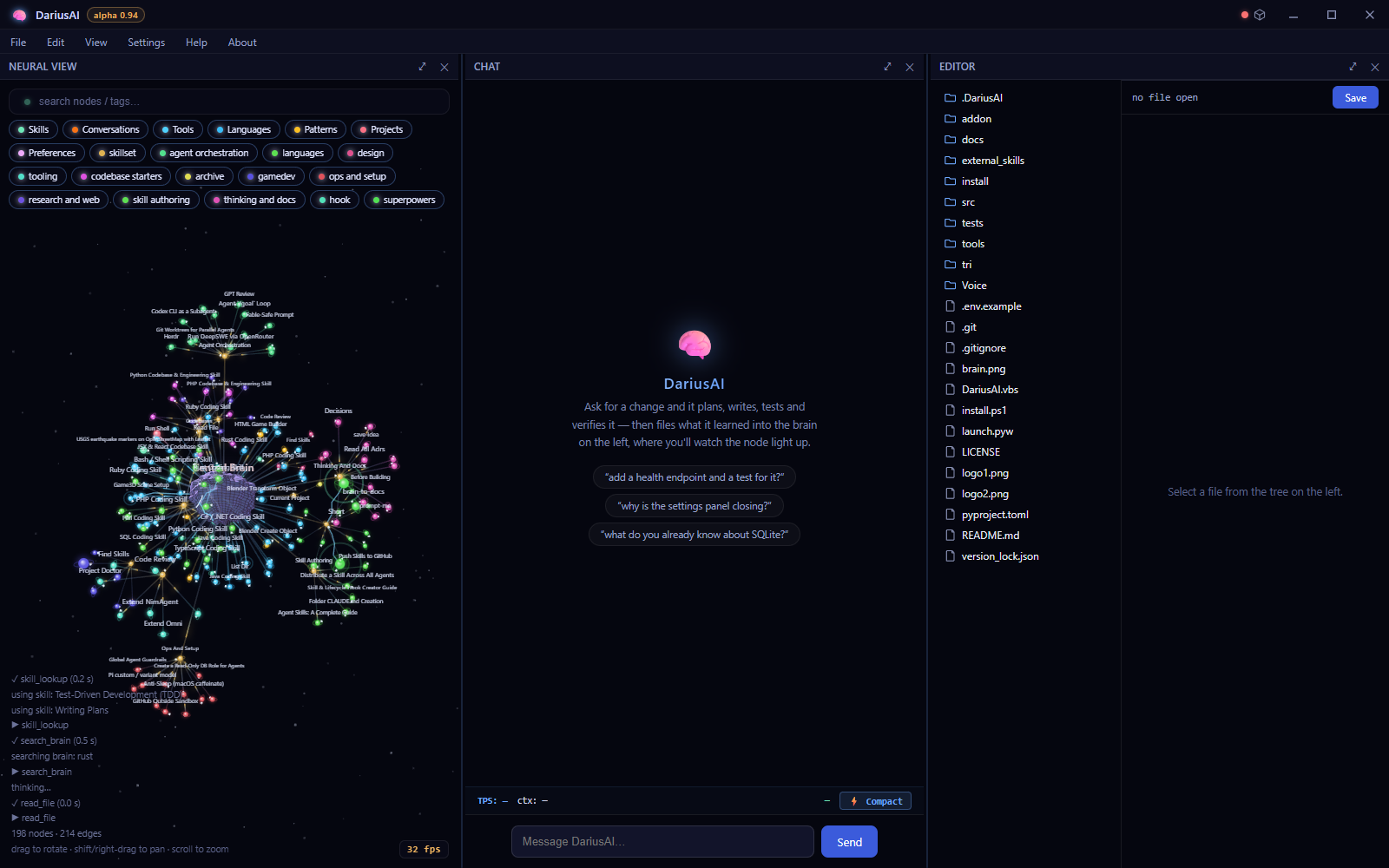Pick the 'what do you already know about SQLite?' suggestion

point(694,535)
